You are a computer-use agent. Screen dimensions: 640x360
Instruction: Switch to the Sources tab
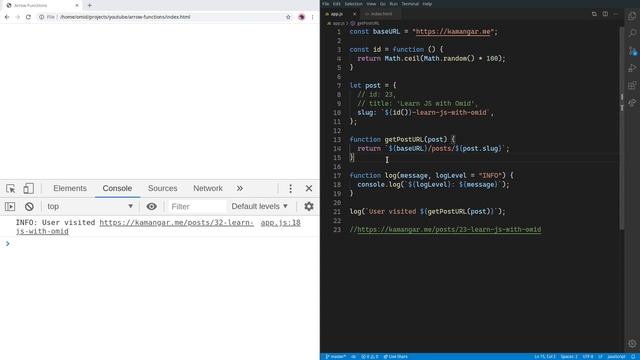tap(162, 189)
